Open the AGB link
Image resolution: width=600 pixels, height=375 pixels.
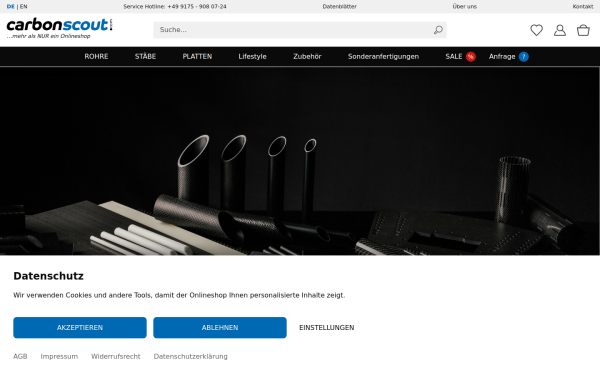pyautogui.click(x=20, y=356)
